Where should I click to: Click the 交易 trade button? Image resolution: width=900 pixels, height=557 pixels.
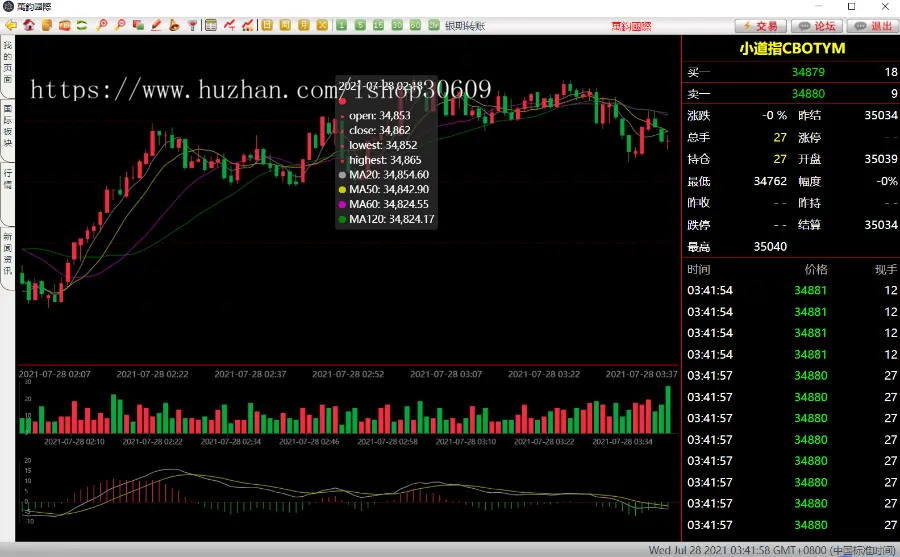[x=760, y=26]
